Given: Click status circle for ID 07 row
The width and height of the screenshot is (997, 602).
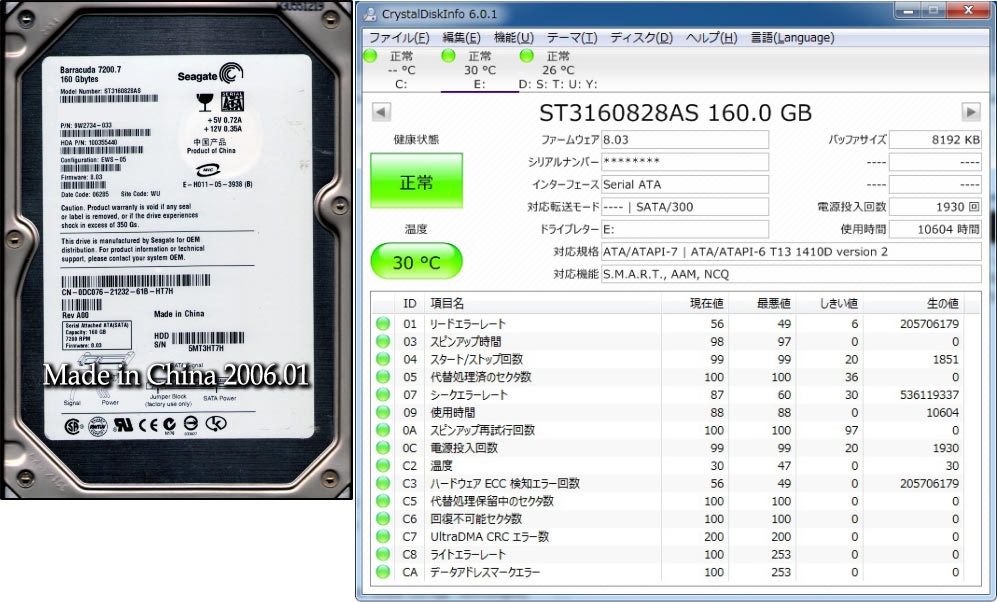Looking at the screenshot, I should (383, 394).
